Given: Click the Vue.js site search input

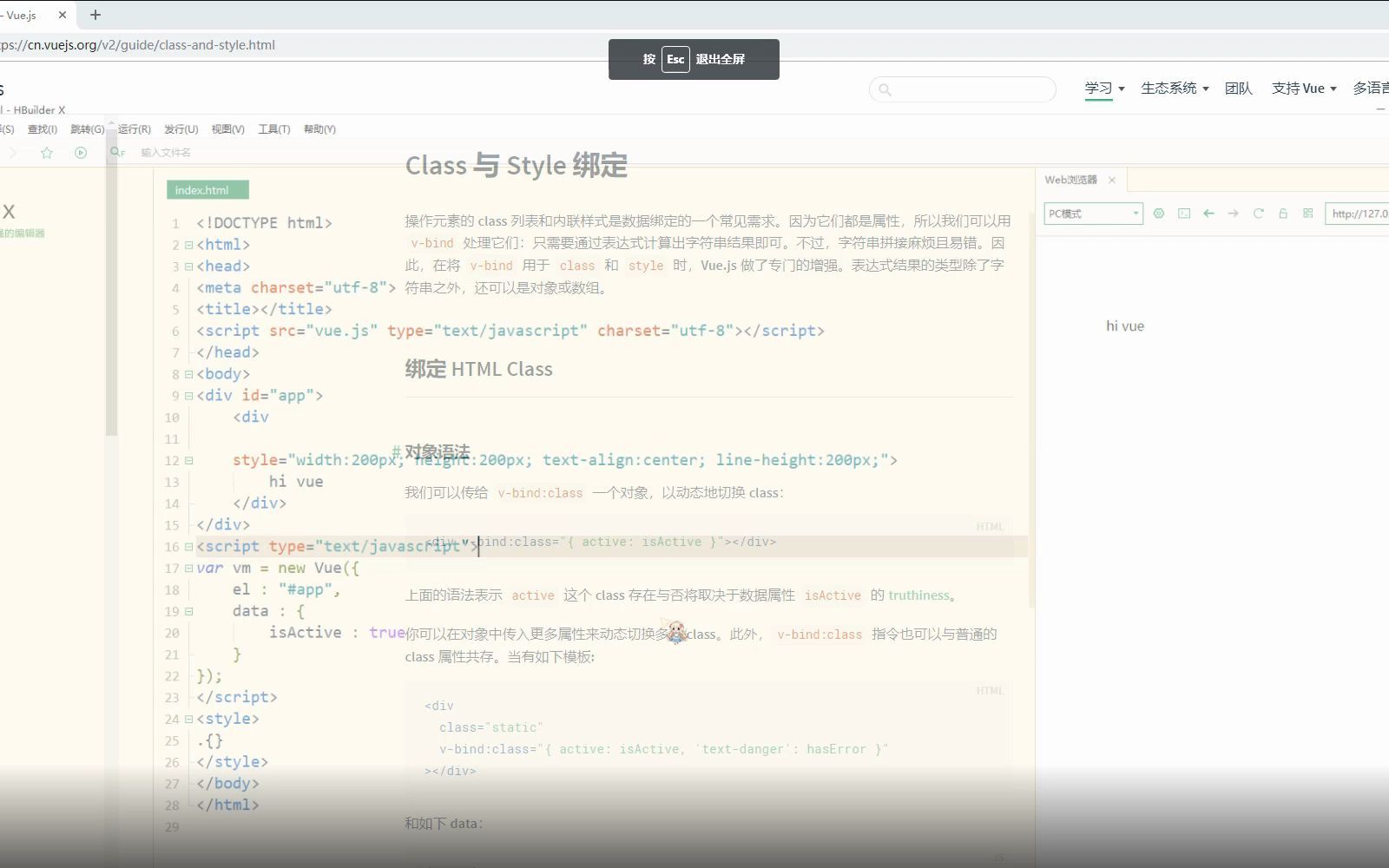Looking at the screenshot, I should tap(963, 89).
